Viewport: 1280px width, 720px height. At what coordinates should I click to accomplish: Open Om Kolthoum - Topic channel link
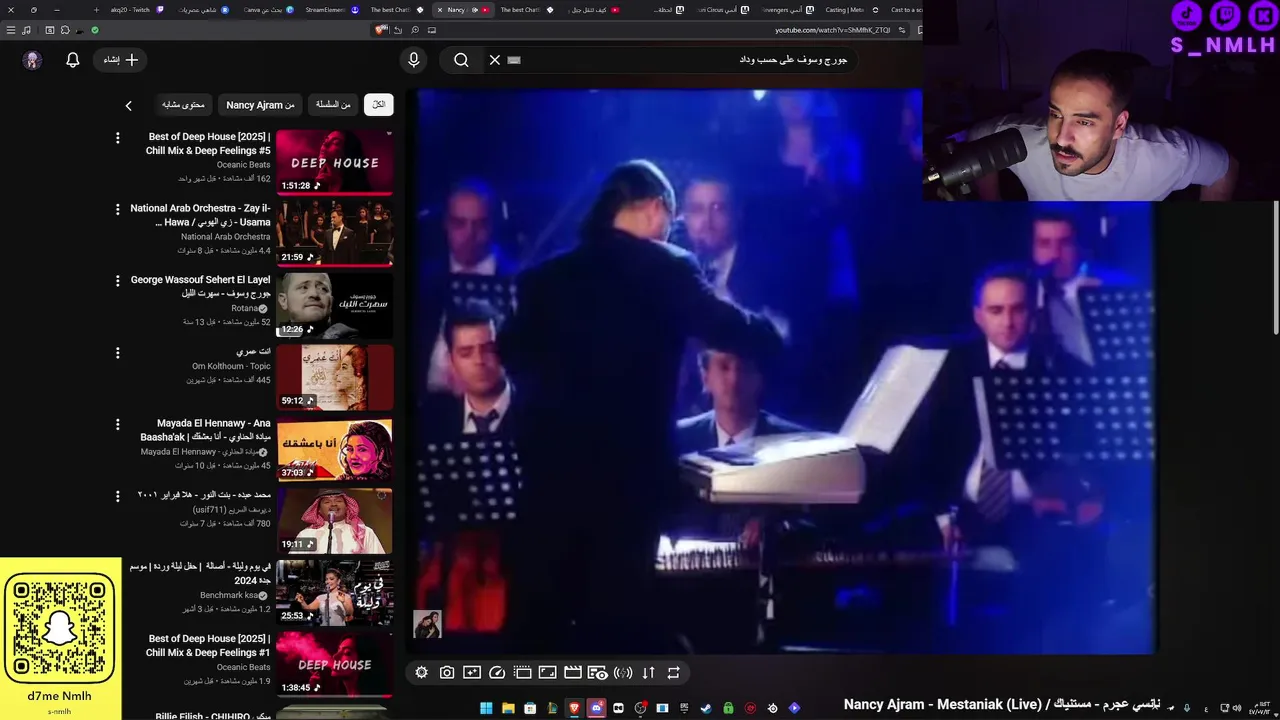[231, 366]
